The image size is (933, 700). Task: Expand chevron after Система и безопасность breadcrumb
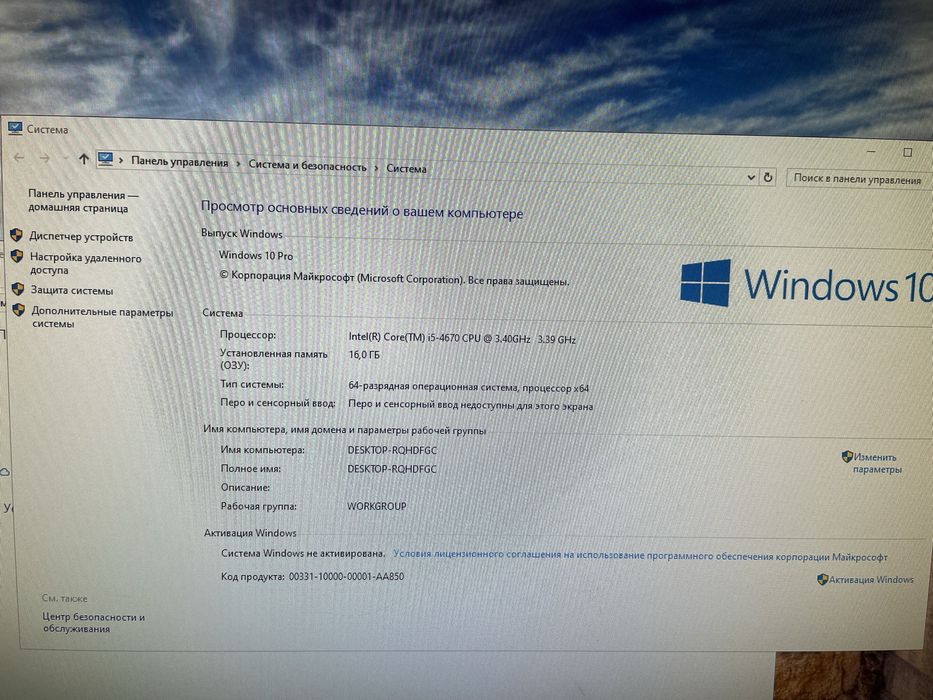pyautogui.click(x=377, y=168)
